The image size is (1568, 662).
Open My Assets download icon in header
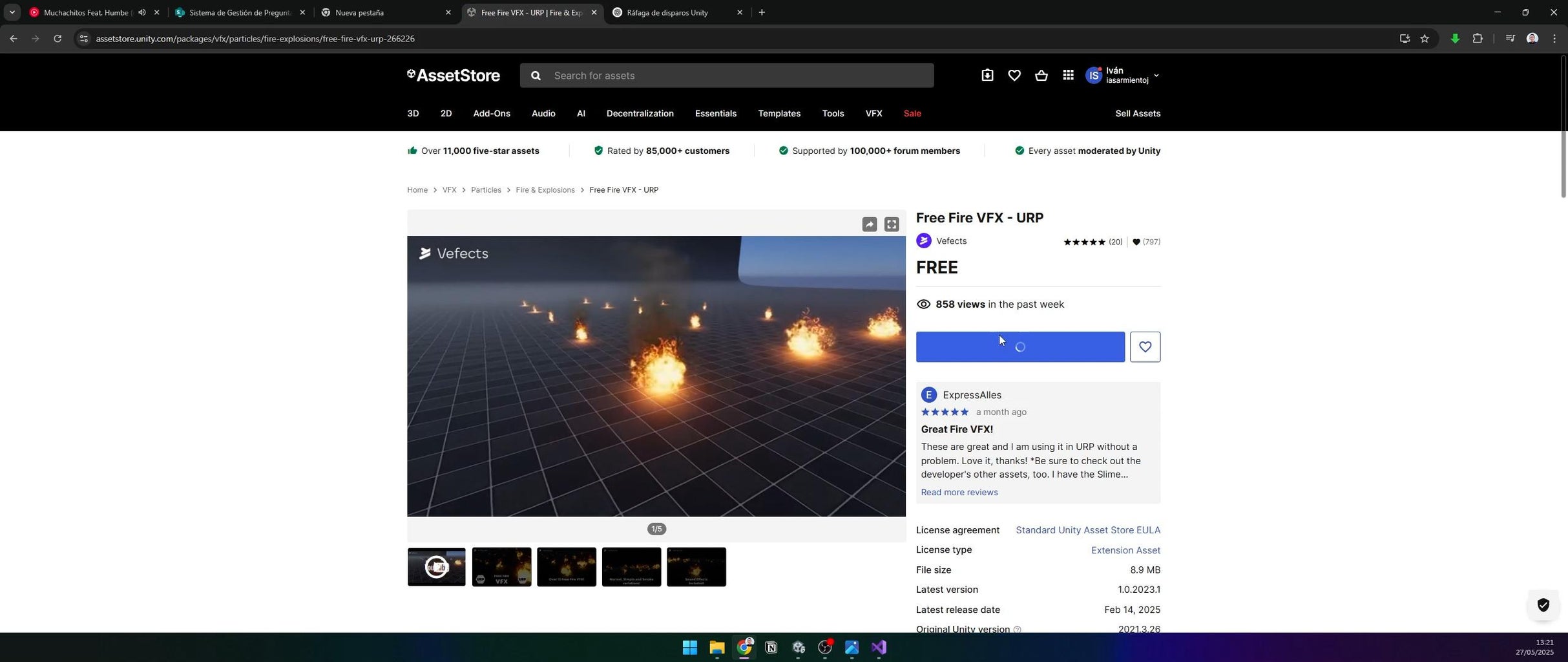987,76
